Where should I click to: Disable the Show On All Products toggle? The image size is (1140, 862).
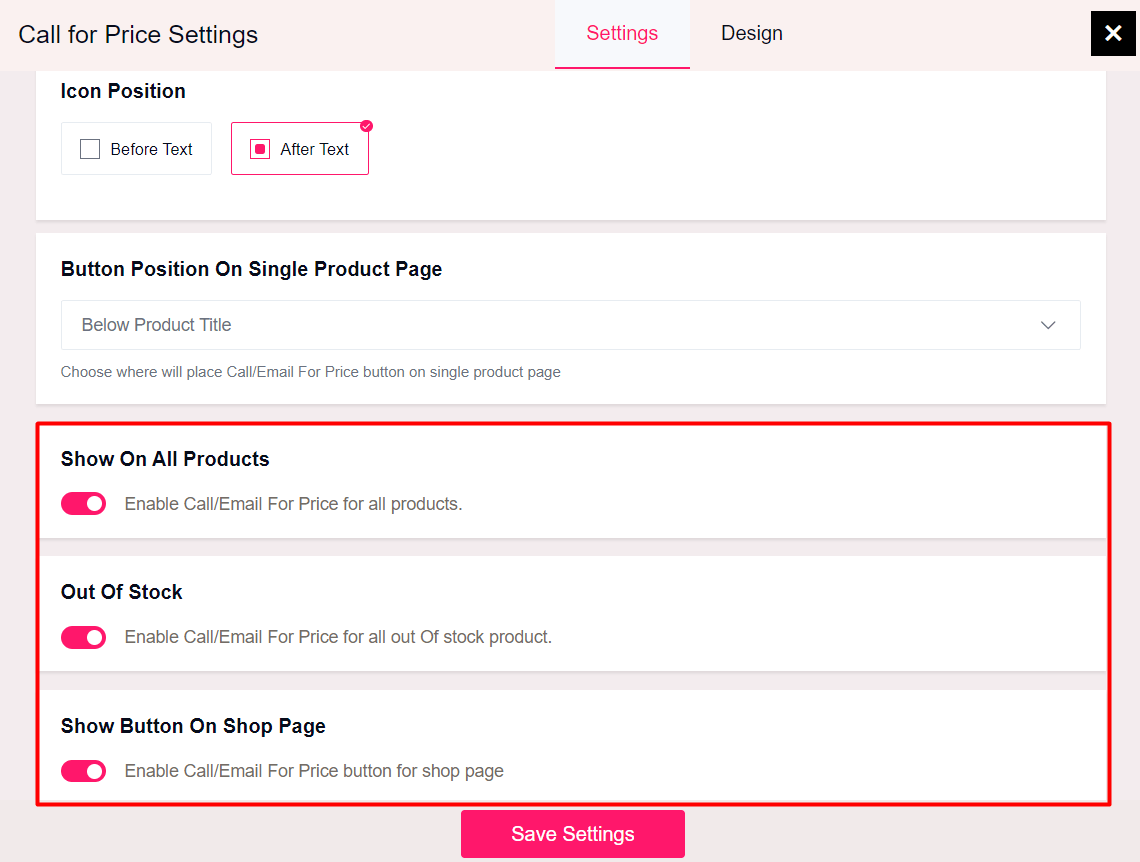click(83, 503)
